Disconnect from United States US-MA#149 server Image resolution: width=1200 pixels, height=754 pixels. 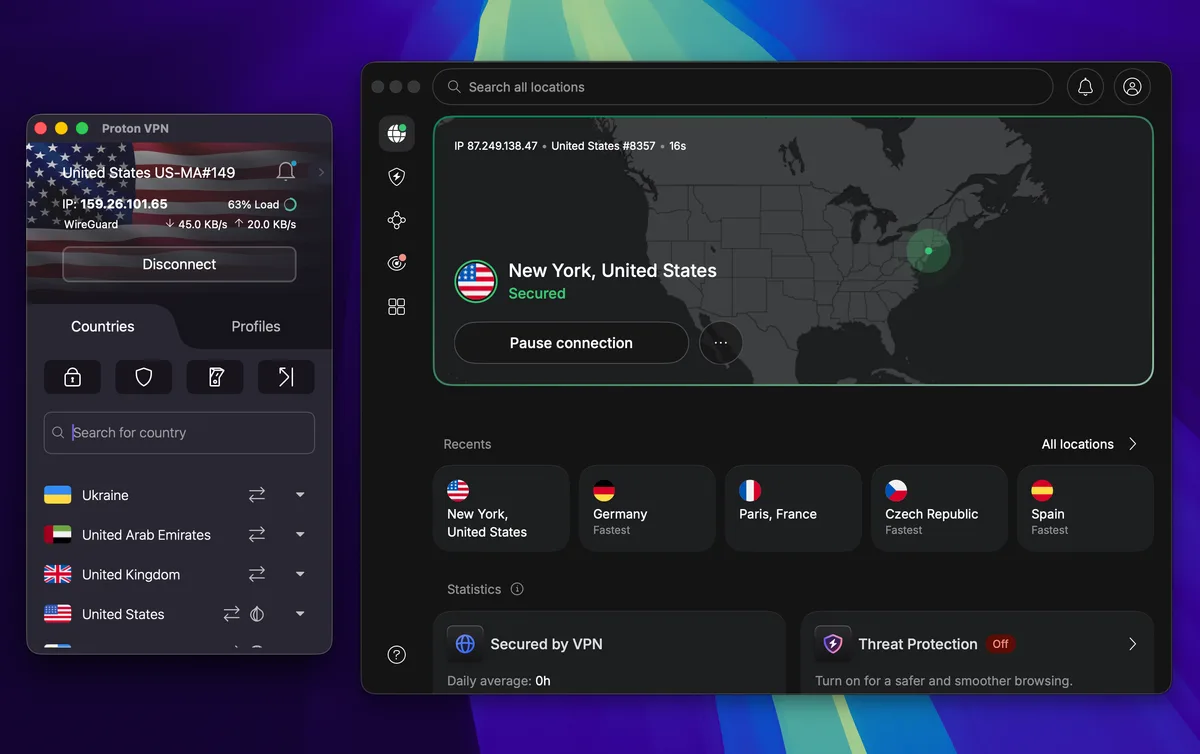point(179,264)
